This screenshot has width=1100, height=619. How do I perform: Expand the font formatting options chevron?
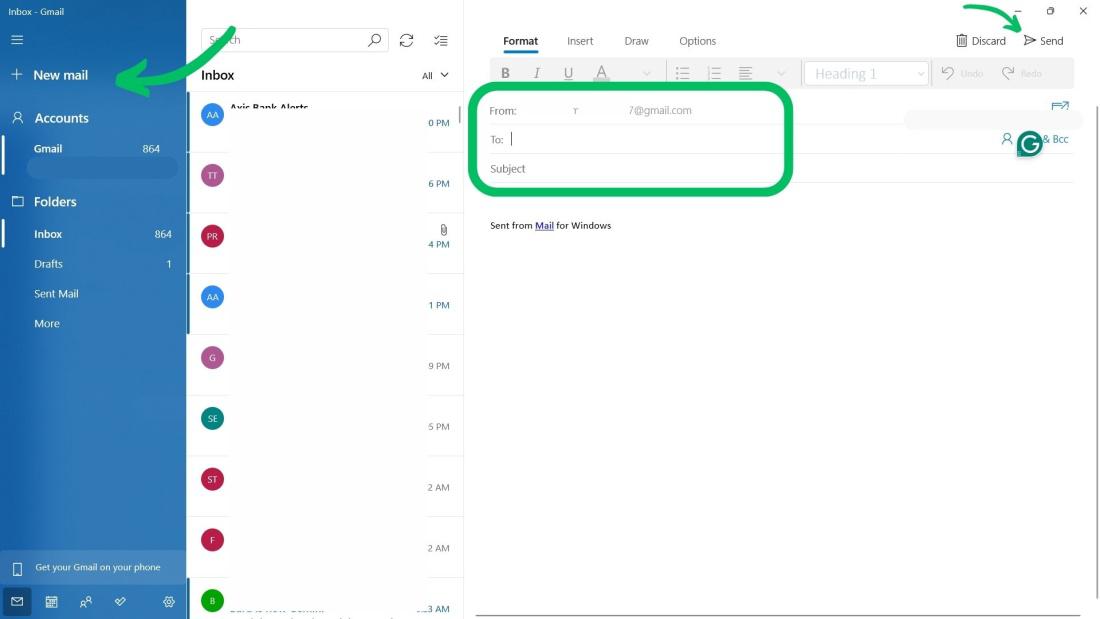coord(646,73)
